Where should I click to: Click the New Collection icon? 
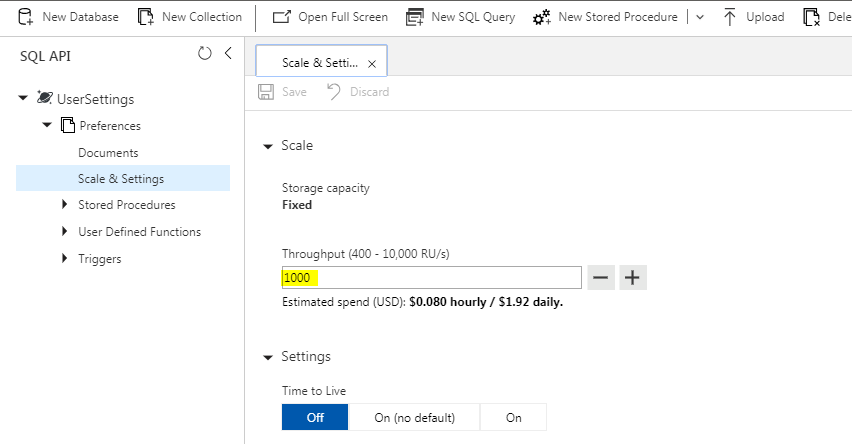point(146,17)
